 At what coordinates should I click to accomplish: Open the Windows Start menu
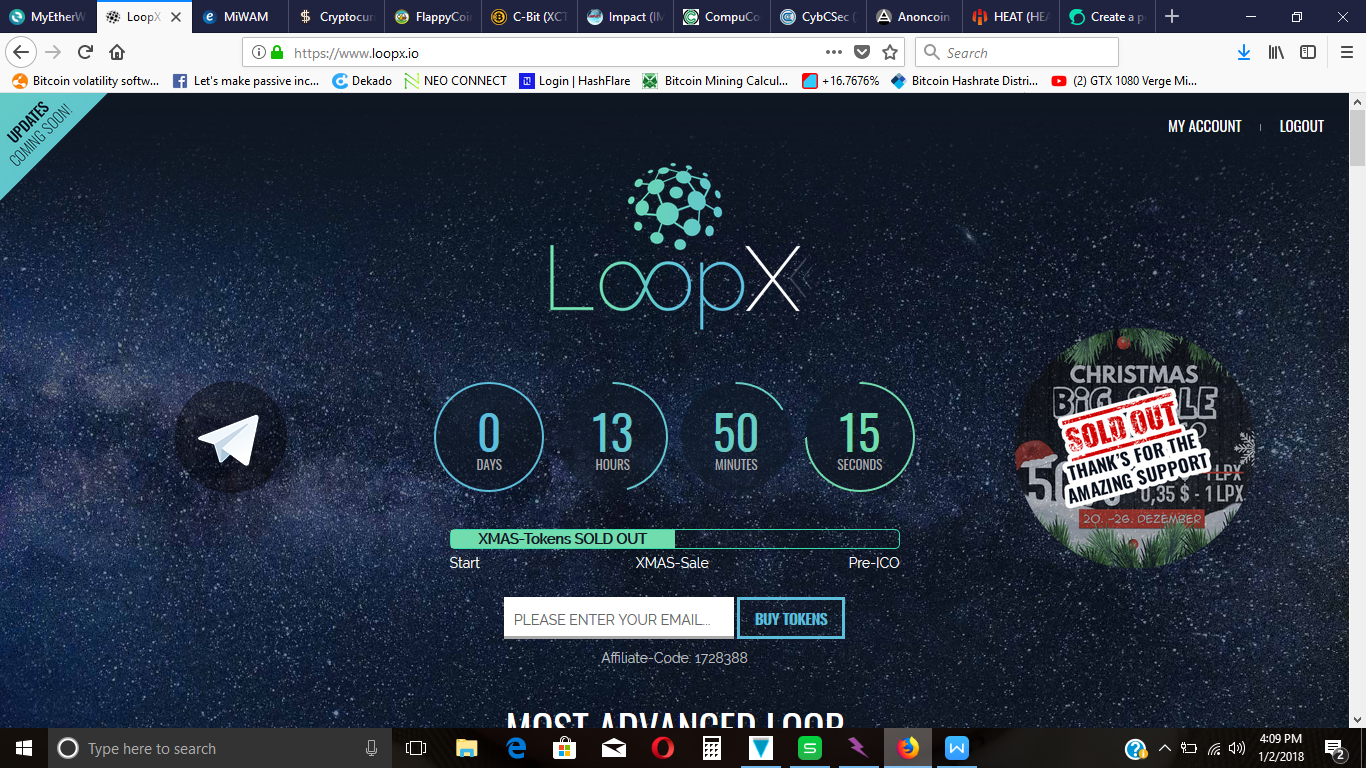pos(23,748)
